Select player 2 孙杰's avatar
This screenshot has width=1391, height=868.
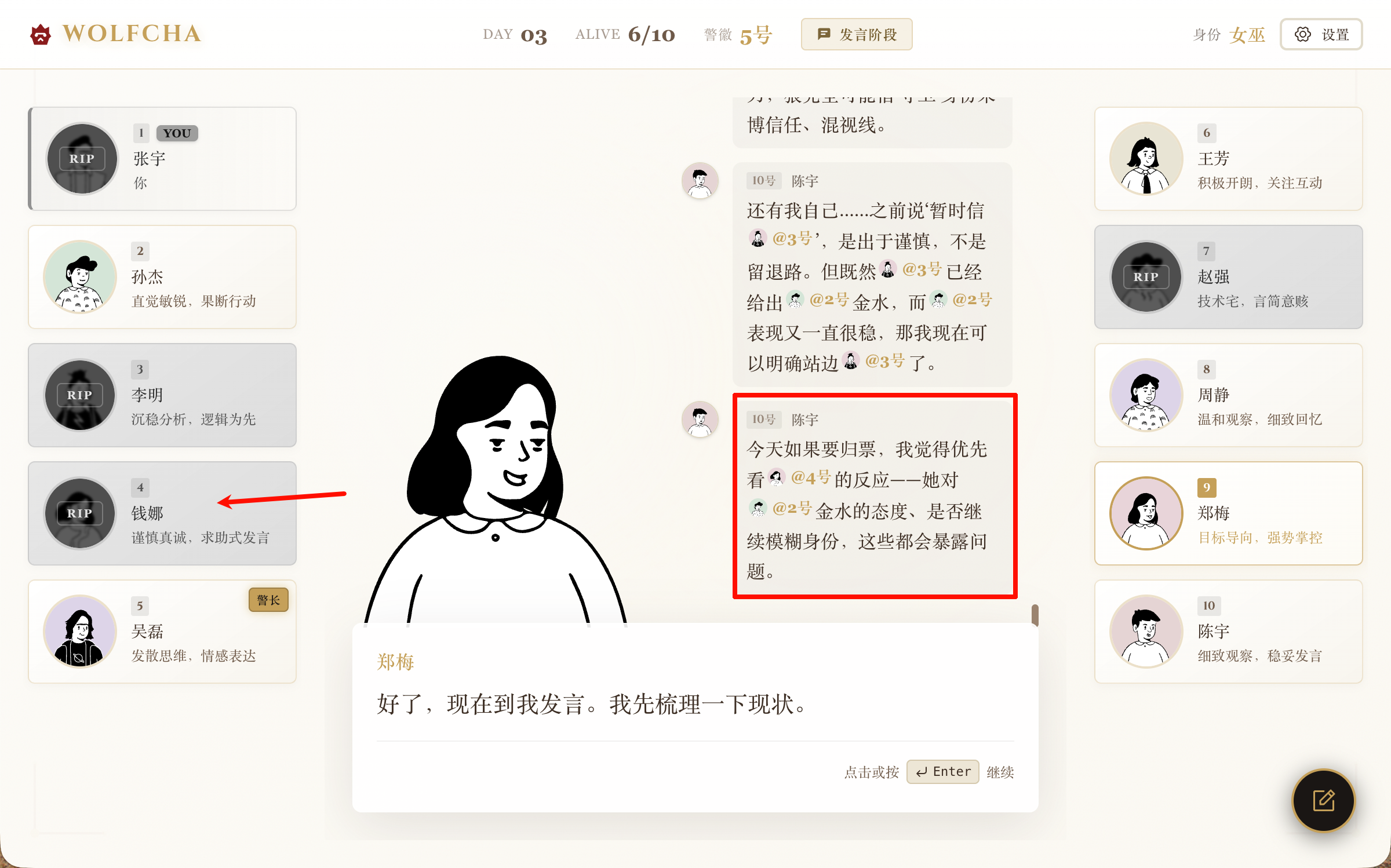click(81, 277)
